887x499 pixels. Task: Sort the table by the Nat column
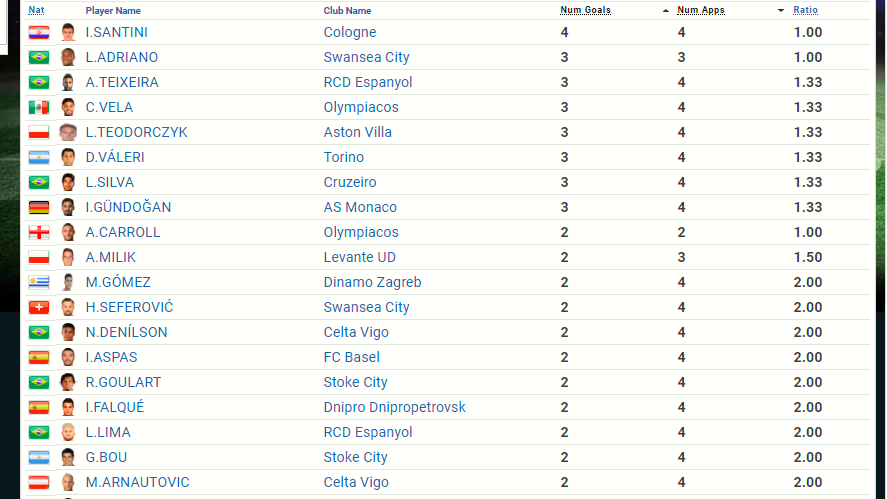point(36,10)
